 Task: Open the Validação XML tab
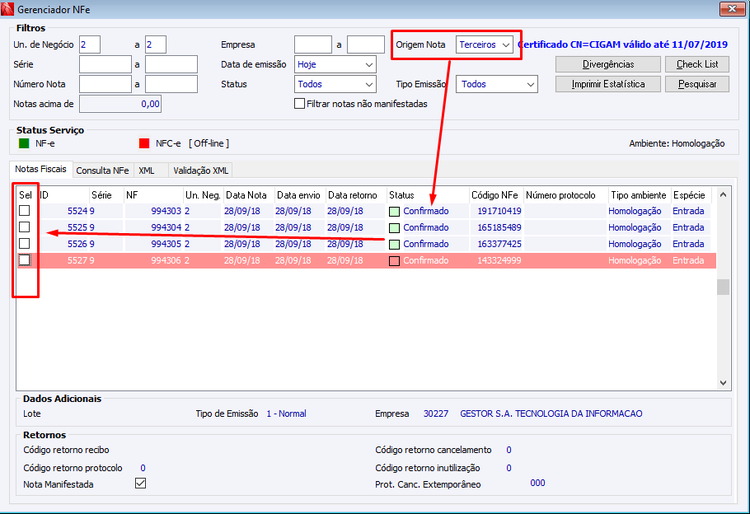[x=201, y=170]
